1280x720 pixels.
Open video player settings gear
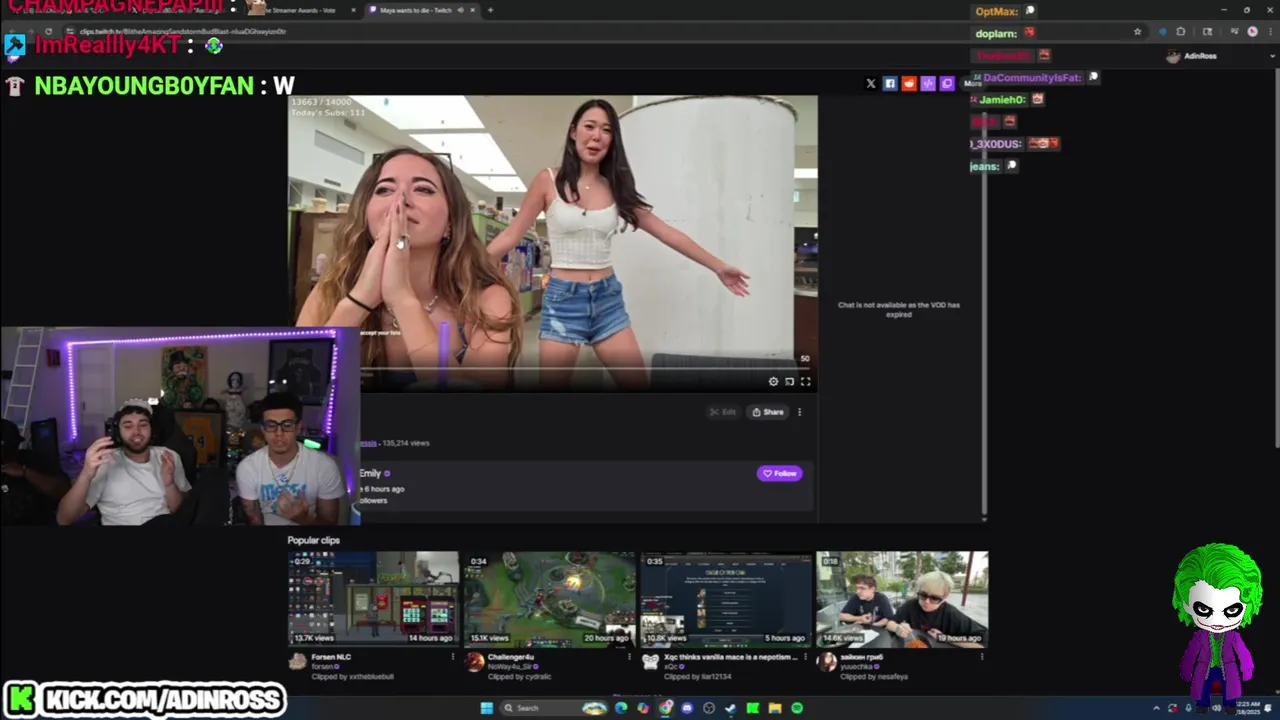(x=773, y=381)
